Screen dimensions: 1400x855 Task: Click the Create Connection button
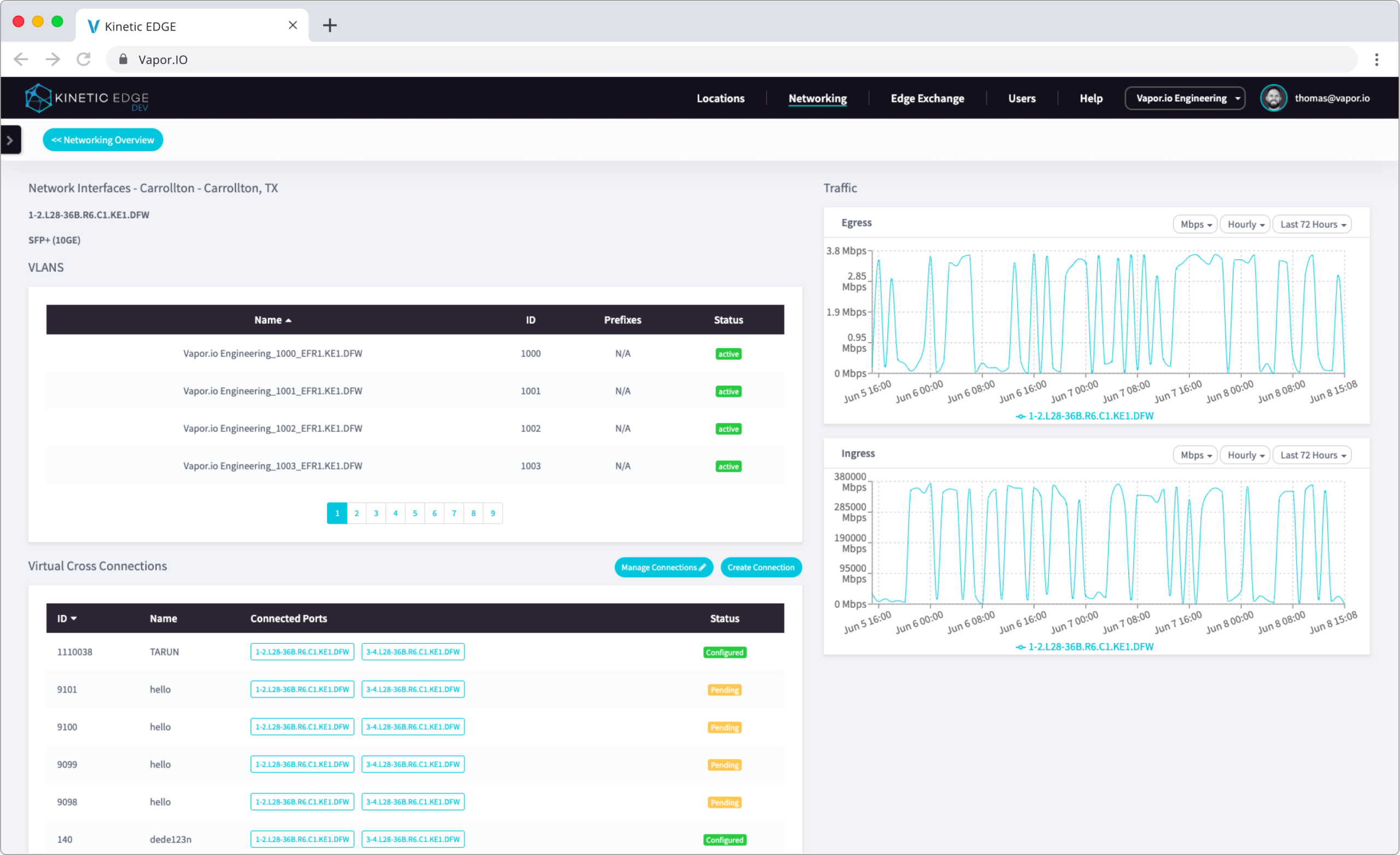[761, 567]
